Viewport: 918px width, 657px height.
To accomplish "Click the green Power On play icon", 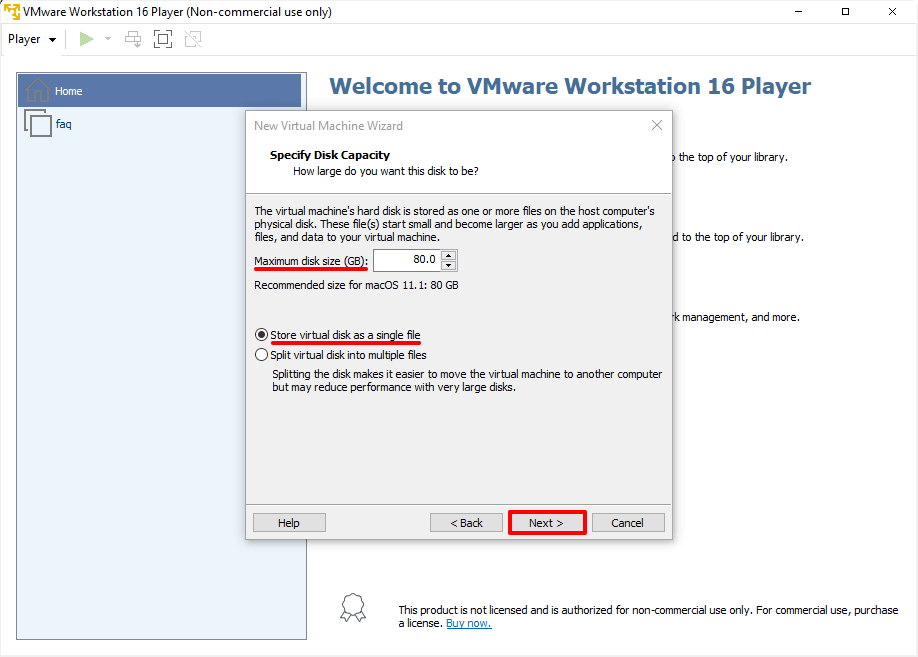I will pyautogui.click(x=87, y=39).
